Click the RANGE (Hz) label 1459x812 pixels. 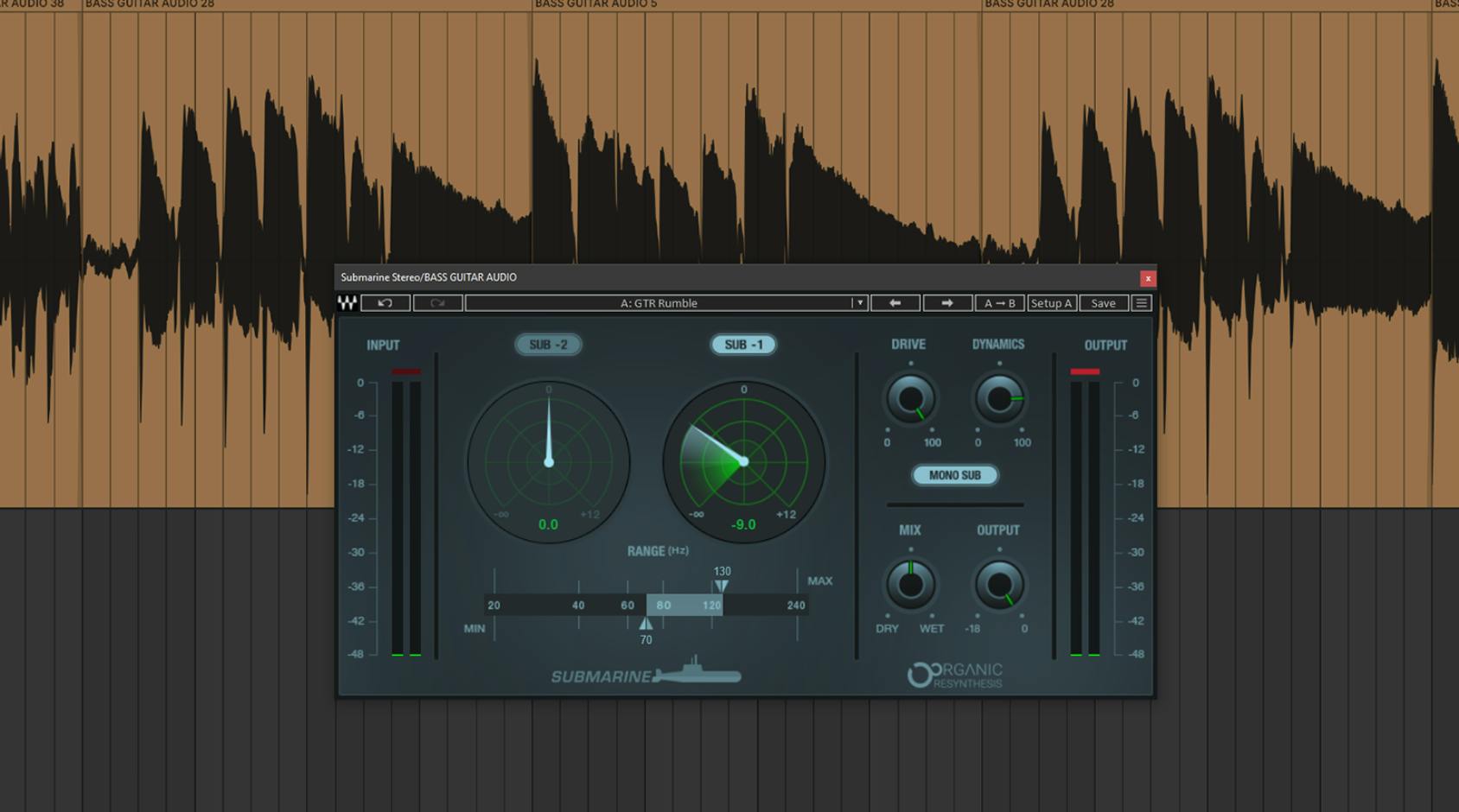[x=658, y=551]
